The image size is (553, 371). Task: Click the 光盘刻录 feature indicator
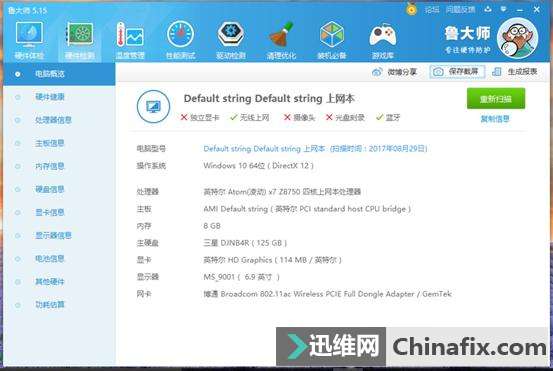[345, 117]
